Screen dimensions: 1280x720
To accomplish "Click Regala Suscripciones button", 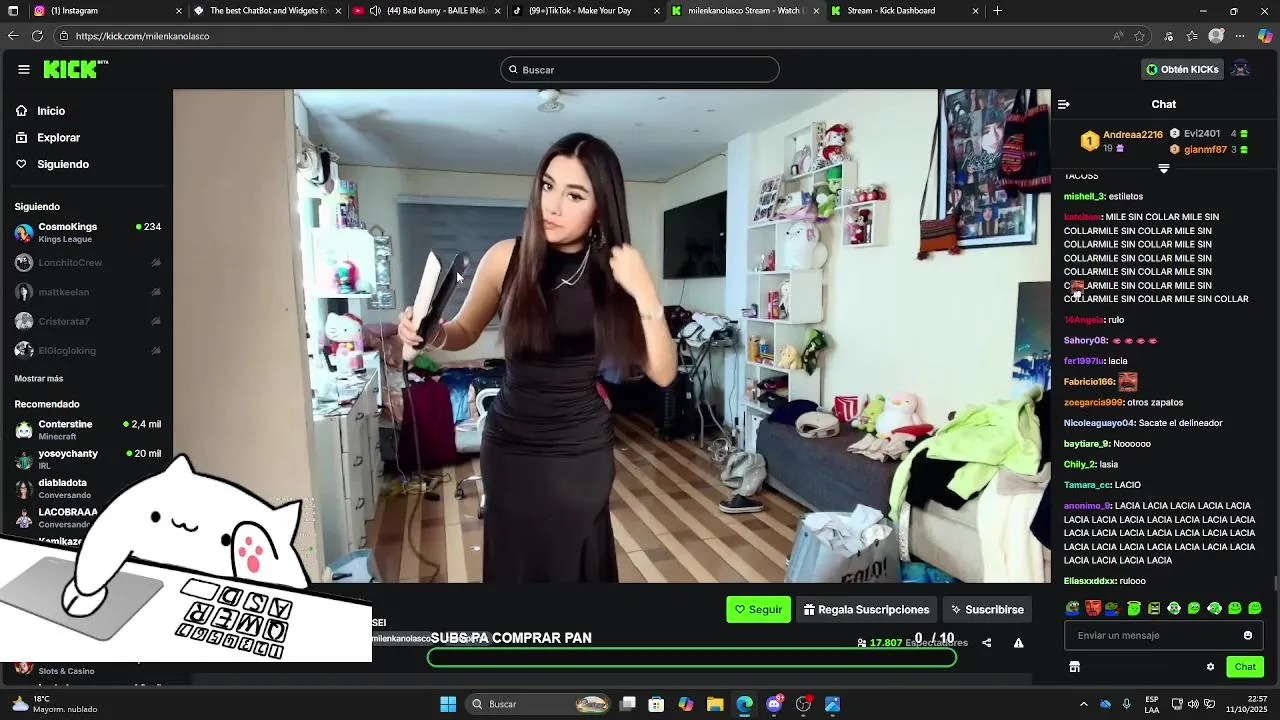I will [866, 609].
